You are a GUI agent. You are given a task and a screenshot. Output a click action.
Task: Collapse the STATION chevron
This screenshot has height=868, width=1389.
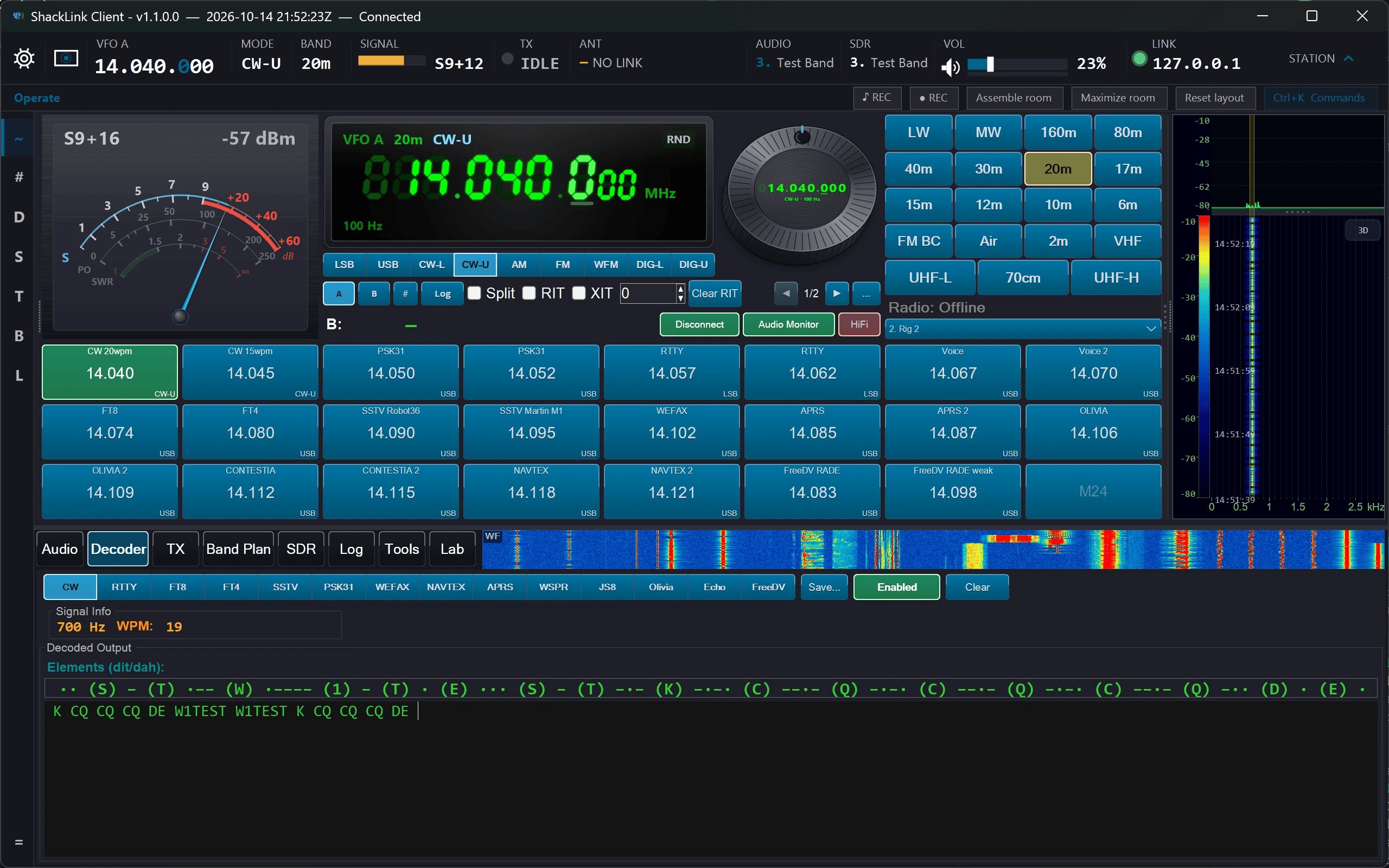(x=1349, y=59)
